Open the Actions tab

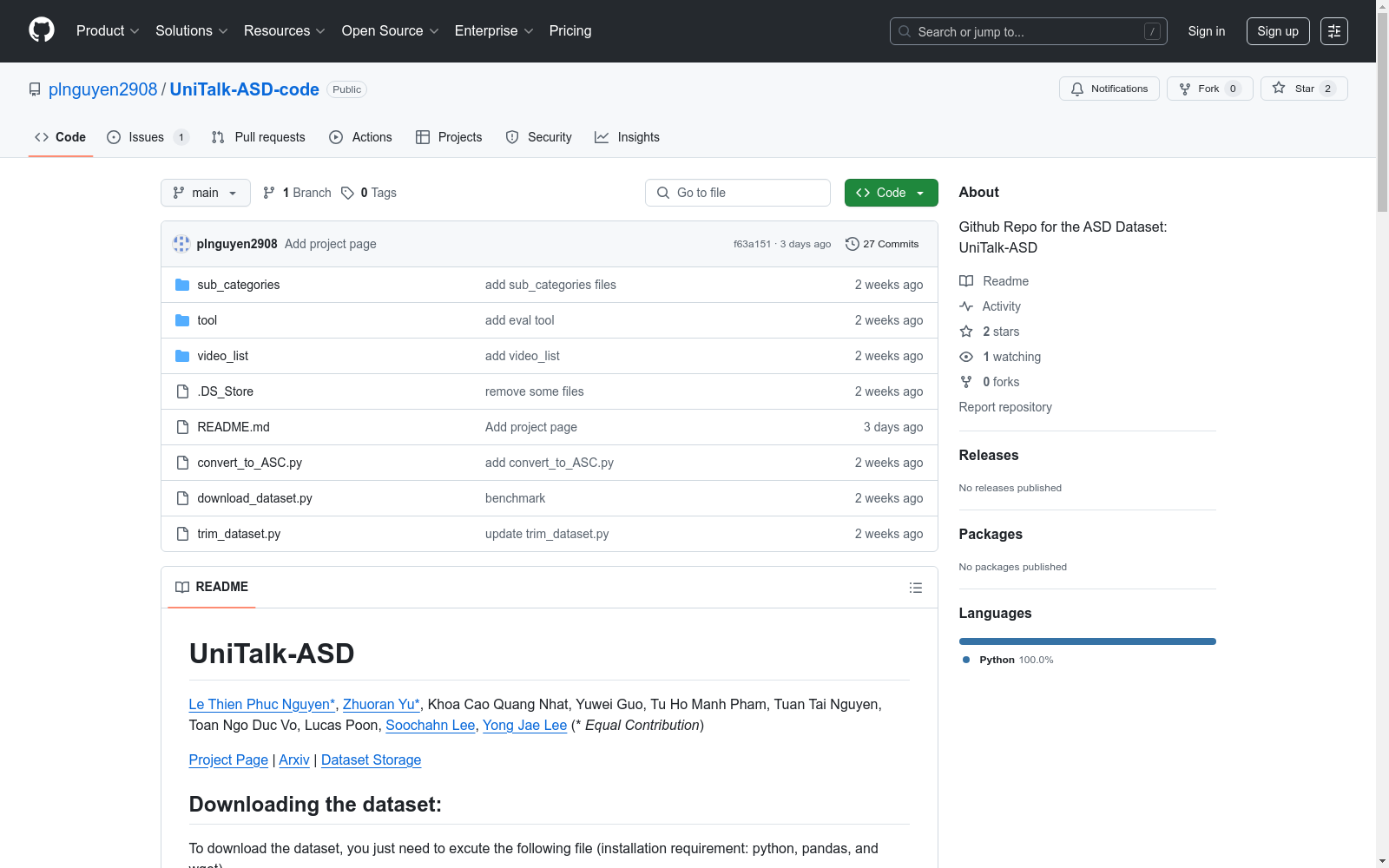361,137
